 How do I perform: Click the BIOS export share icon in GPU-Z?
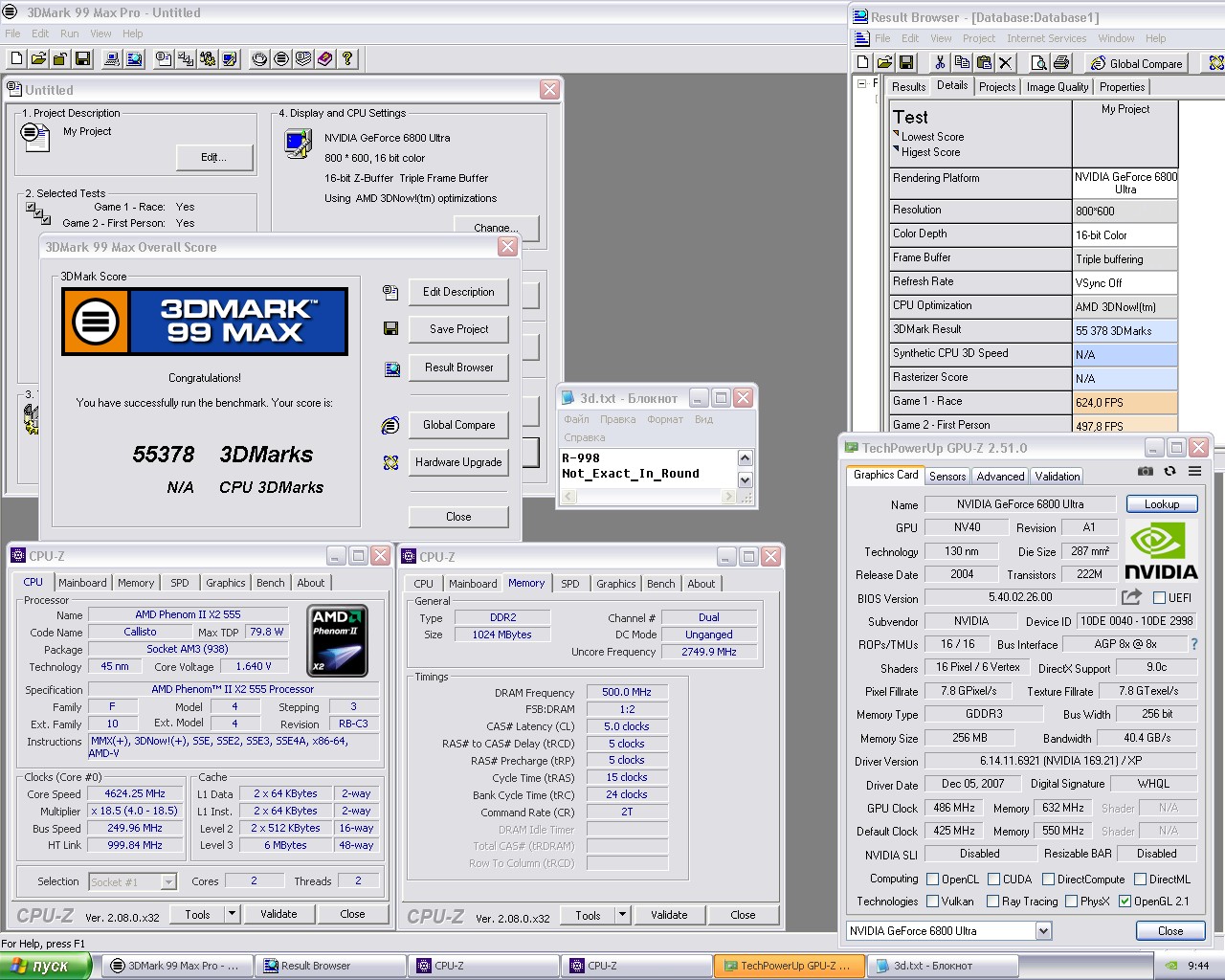pyautogui.click(x=1131, y=597)
